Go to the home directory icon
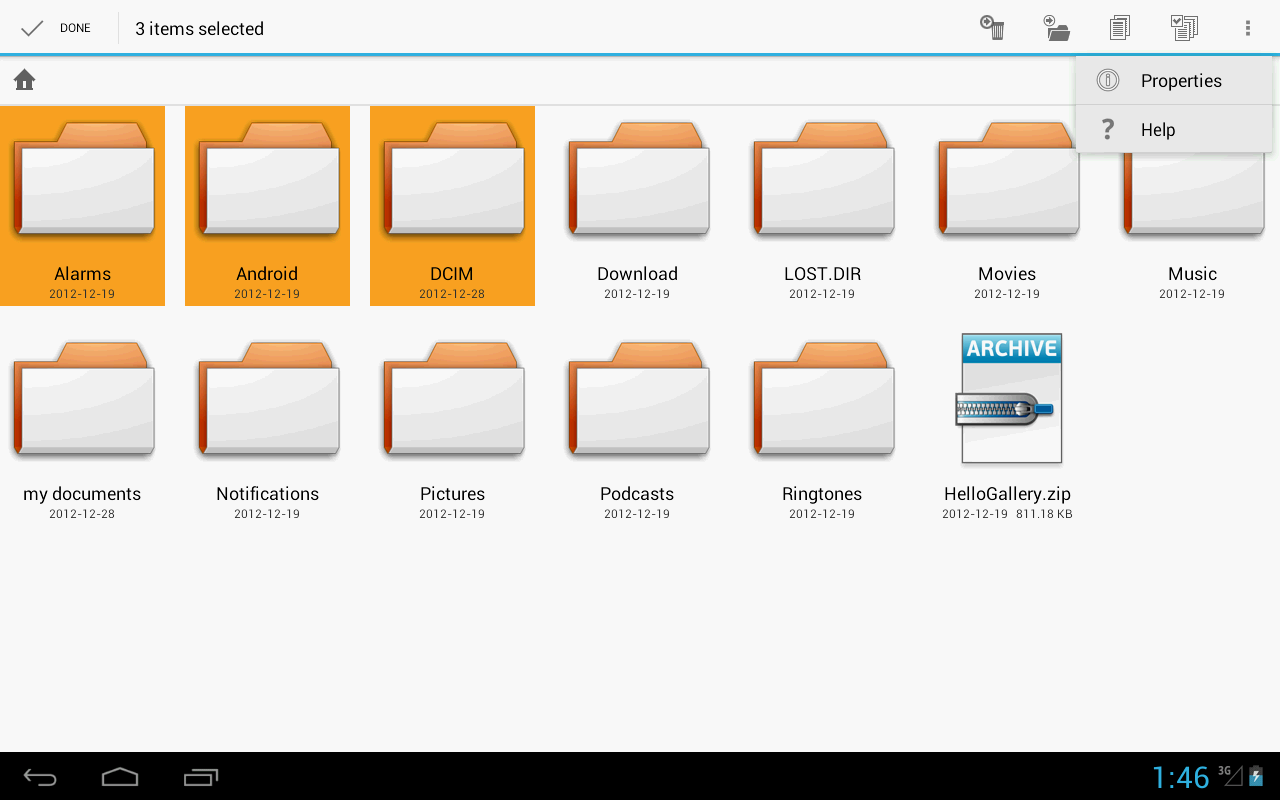The width and height of the screenshot is (1280, 800). click(x=25, y=80)
